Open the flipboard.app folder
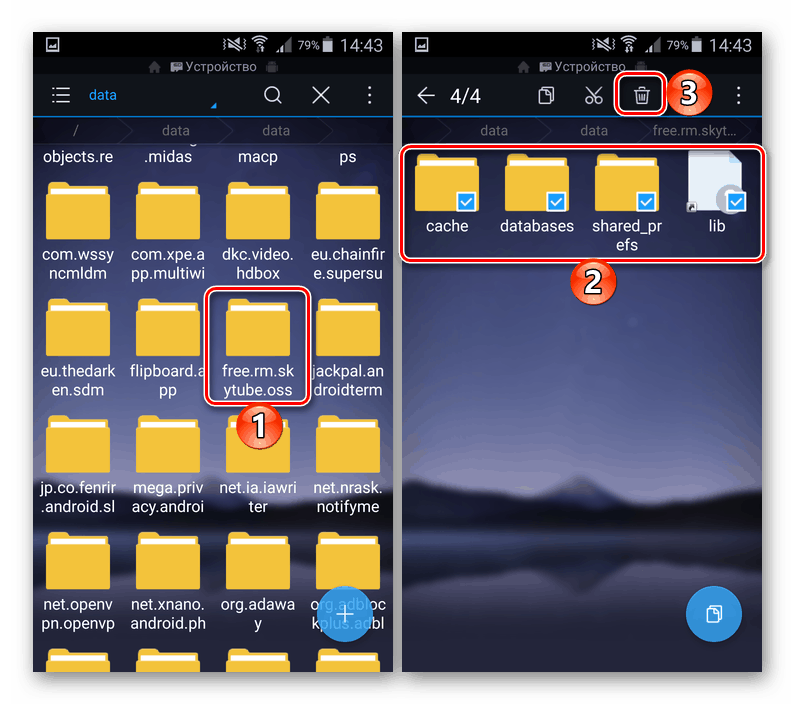Screen dimensions: 794x704 tap(168, 347)
